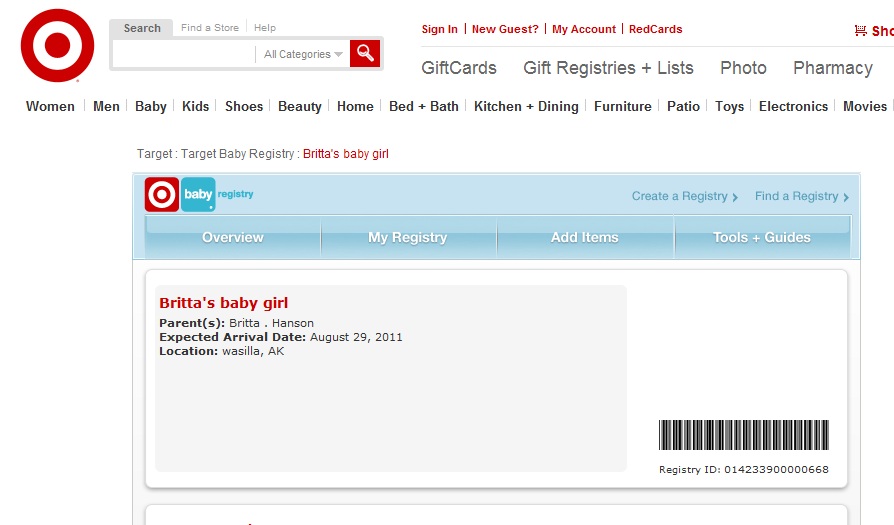Switch to the Overview tab
The height and width of the screenshot is (525, 894).
coord(233,237)
